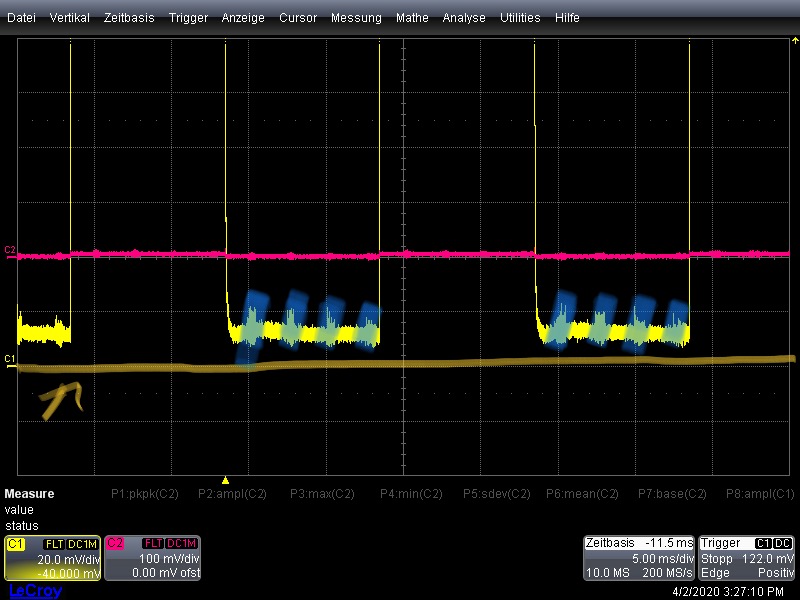Open the Analyse menu
Viewport: 800px width, 600px height.
464,18
